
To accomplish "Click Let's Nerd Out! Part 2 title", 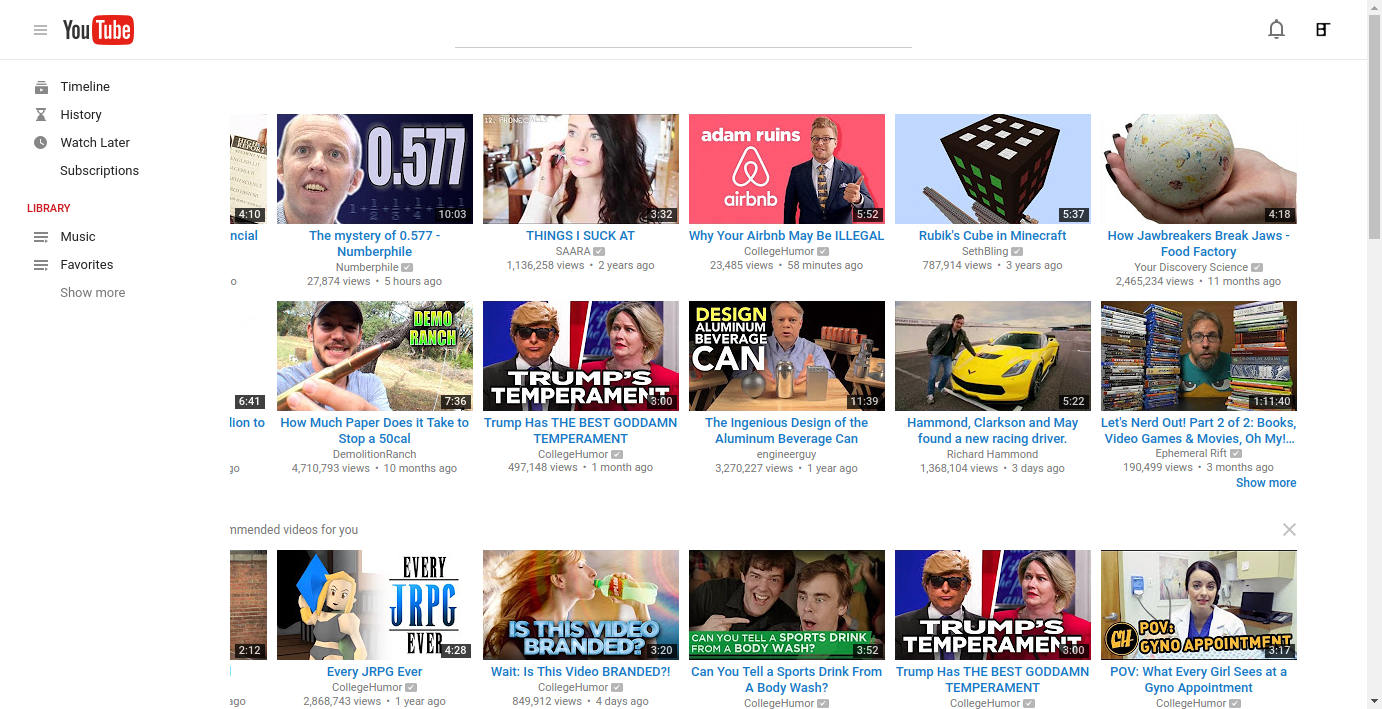I will (1199, 431).
